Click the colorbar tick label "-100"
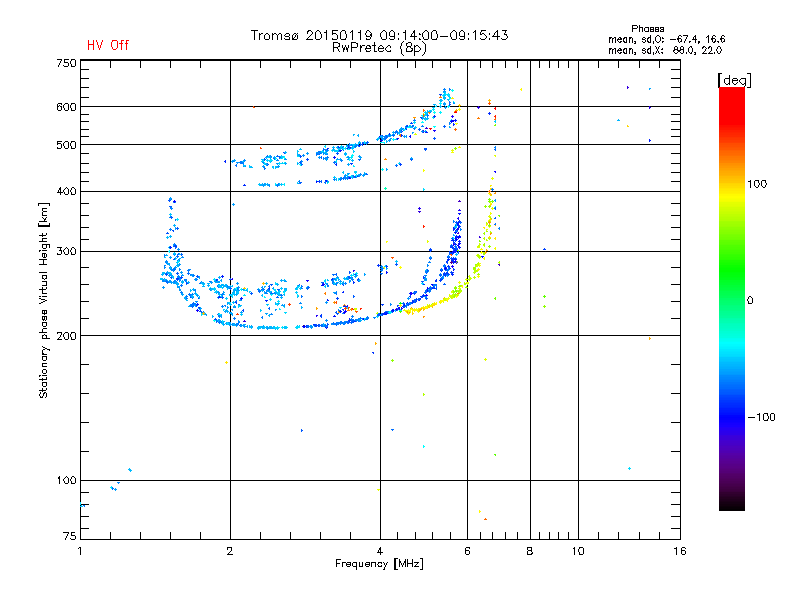The image size is (800, 600). click(761, 417)
